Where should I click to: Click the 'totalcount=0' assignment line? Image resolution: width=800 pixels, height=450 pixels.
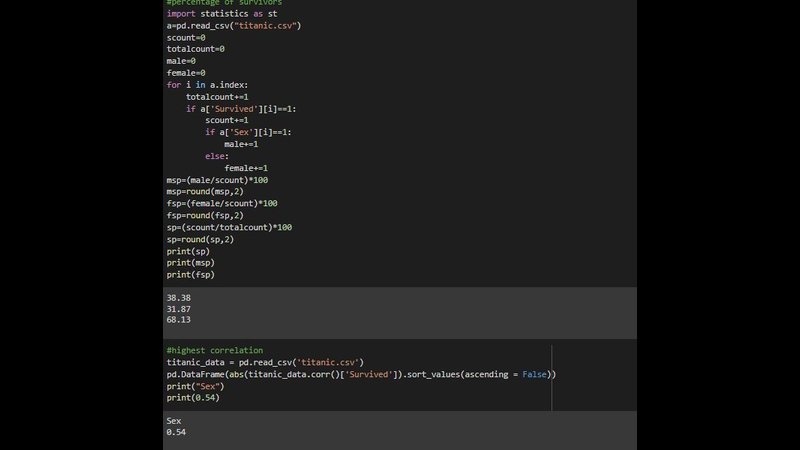(x=196, y=49)
